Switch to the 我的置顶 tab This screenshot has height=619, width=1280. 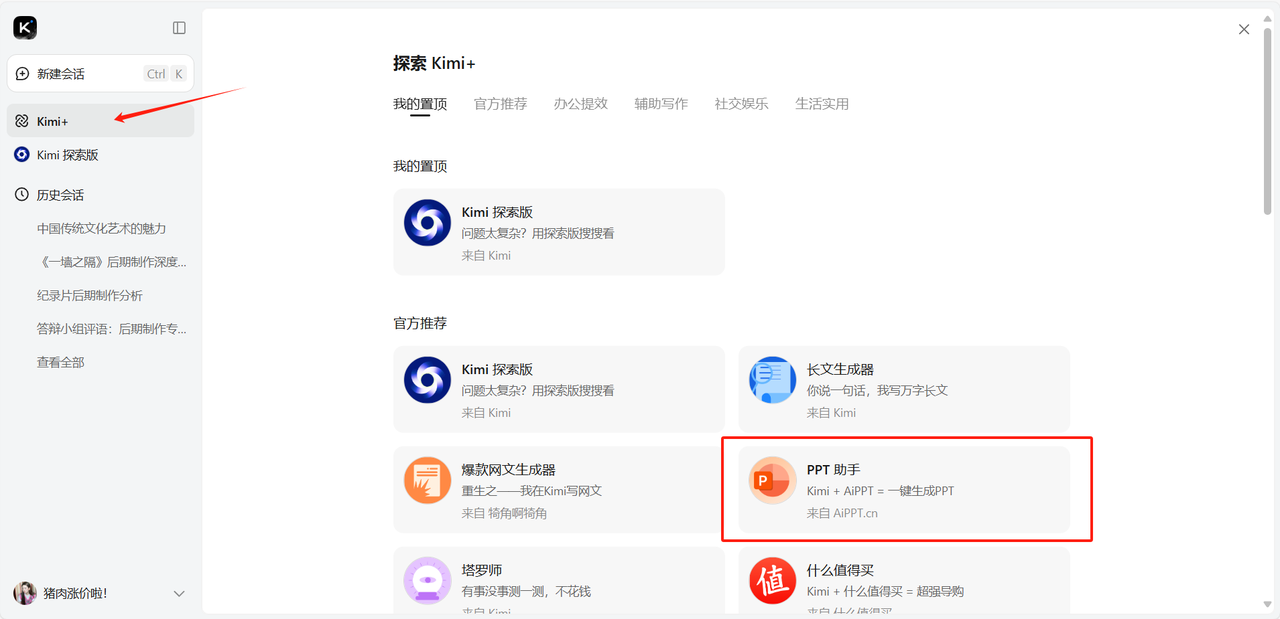tap(420, 104)
